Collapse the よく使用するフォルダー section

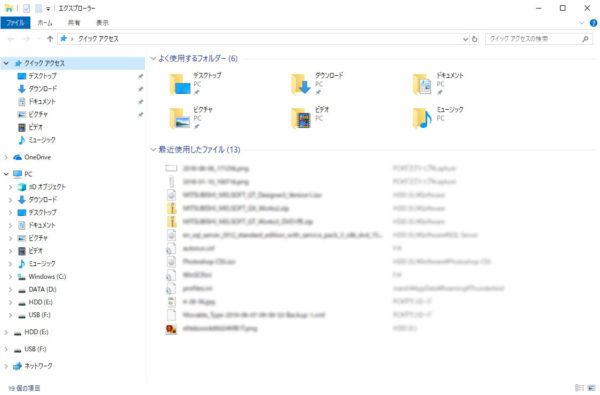(x=153, y=59)
